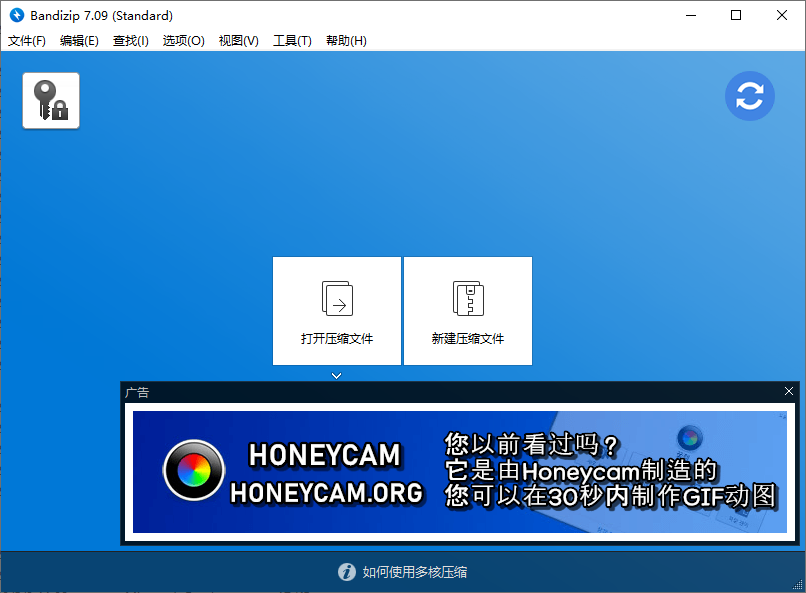Screen dimensions: 806x593
Task: Open the password manager key icon
Action: 50,100
